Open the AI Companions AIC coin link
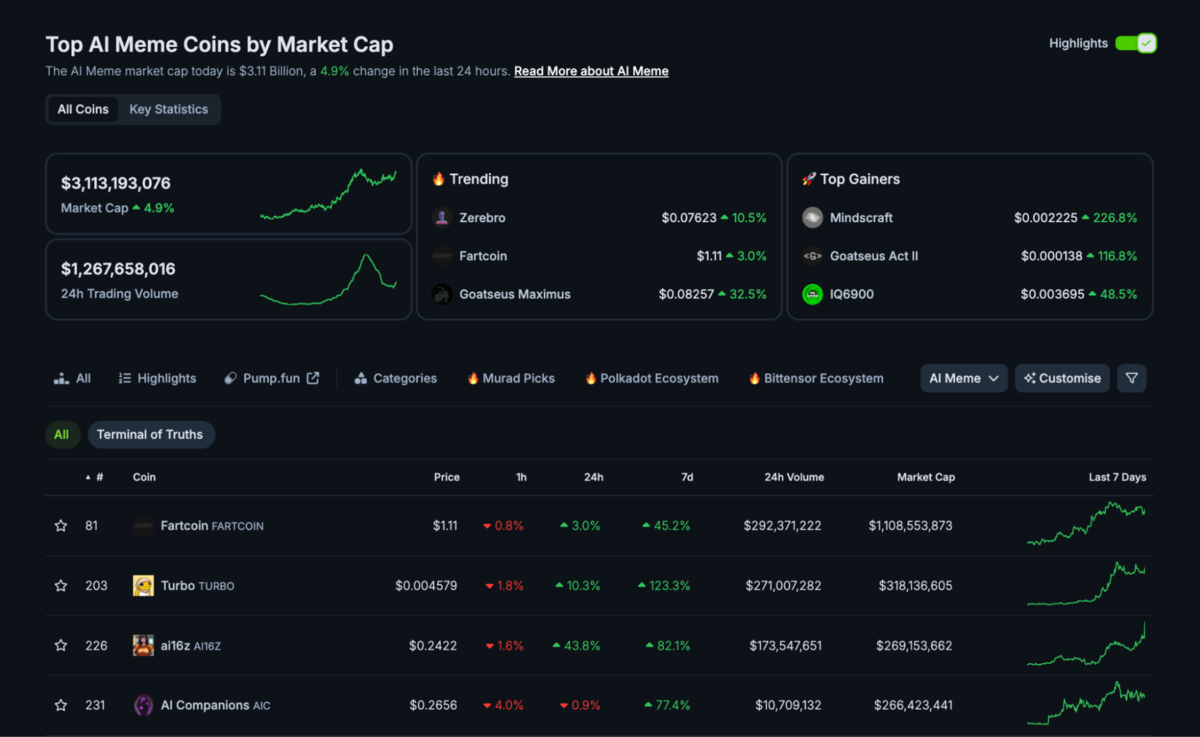 (215, 705)
